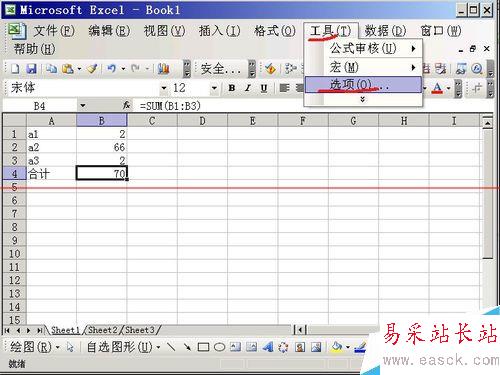Viewport: 500px width, 375px height.
Task: Open the 宏(M) submenu
Action: tap(363, 67)
